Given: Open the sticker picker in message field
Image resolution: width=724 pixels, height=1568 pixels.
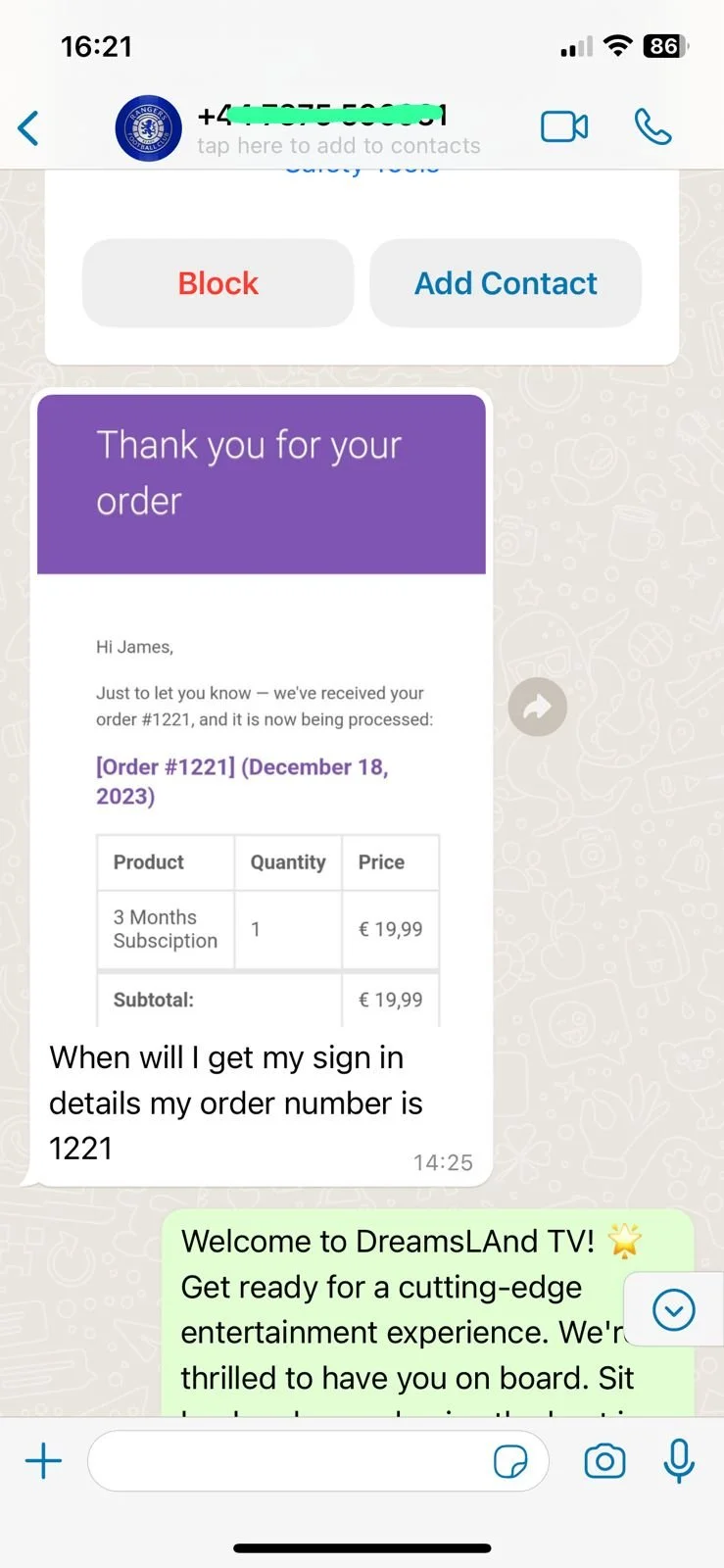Looking at the screenshot, I should pos(510,1461).
